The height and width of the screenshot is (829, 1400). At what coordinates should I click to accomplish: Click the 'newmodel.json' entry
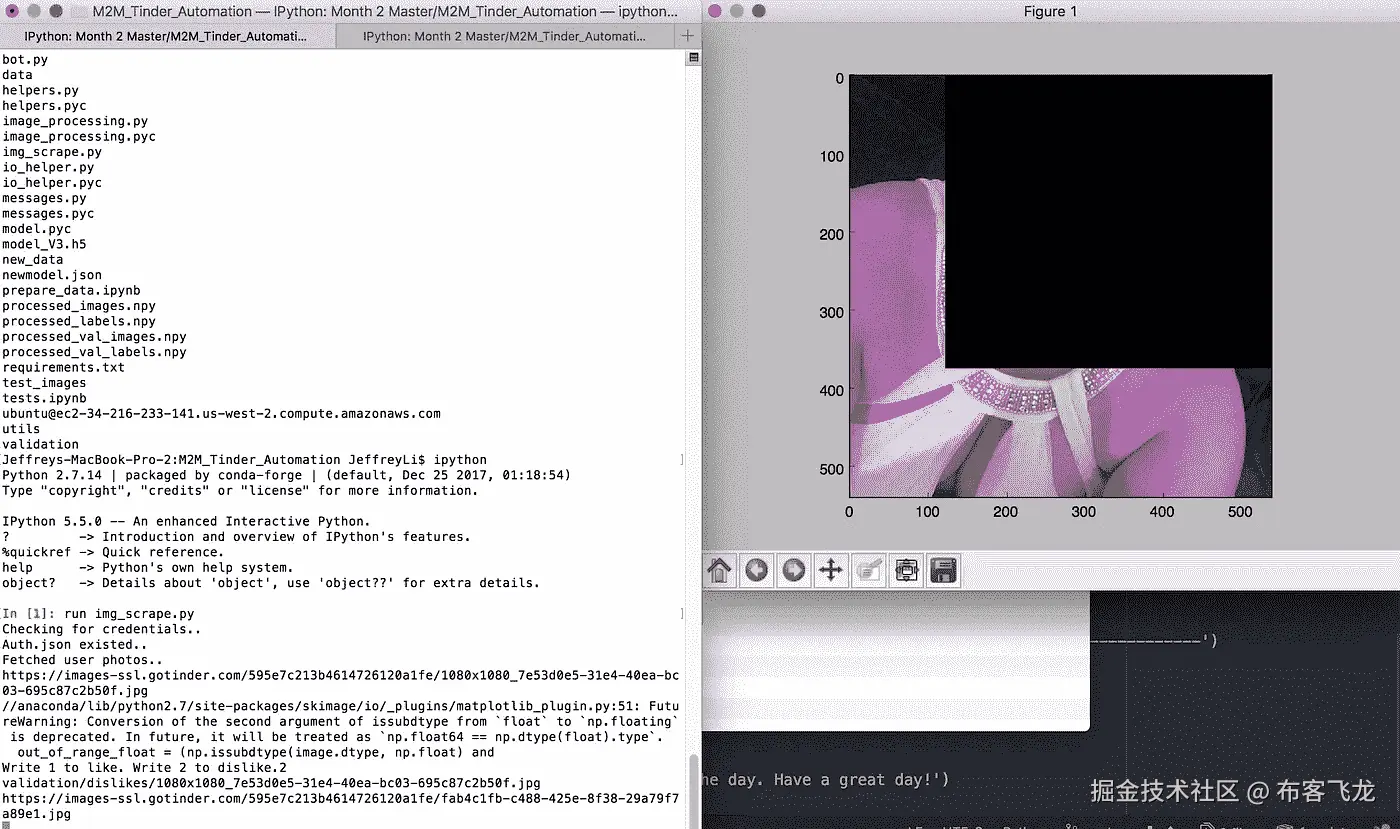tap(52, 275)
